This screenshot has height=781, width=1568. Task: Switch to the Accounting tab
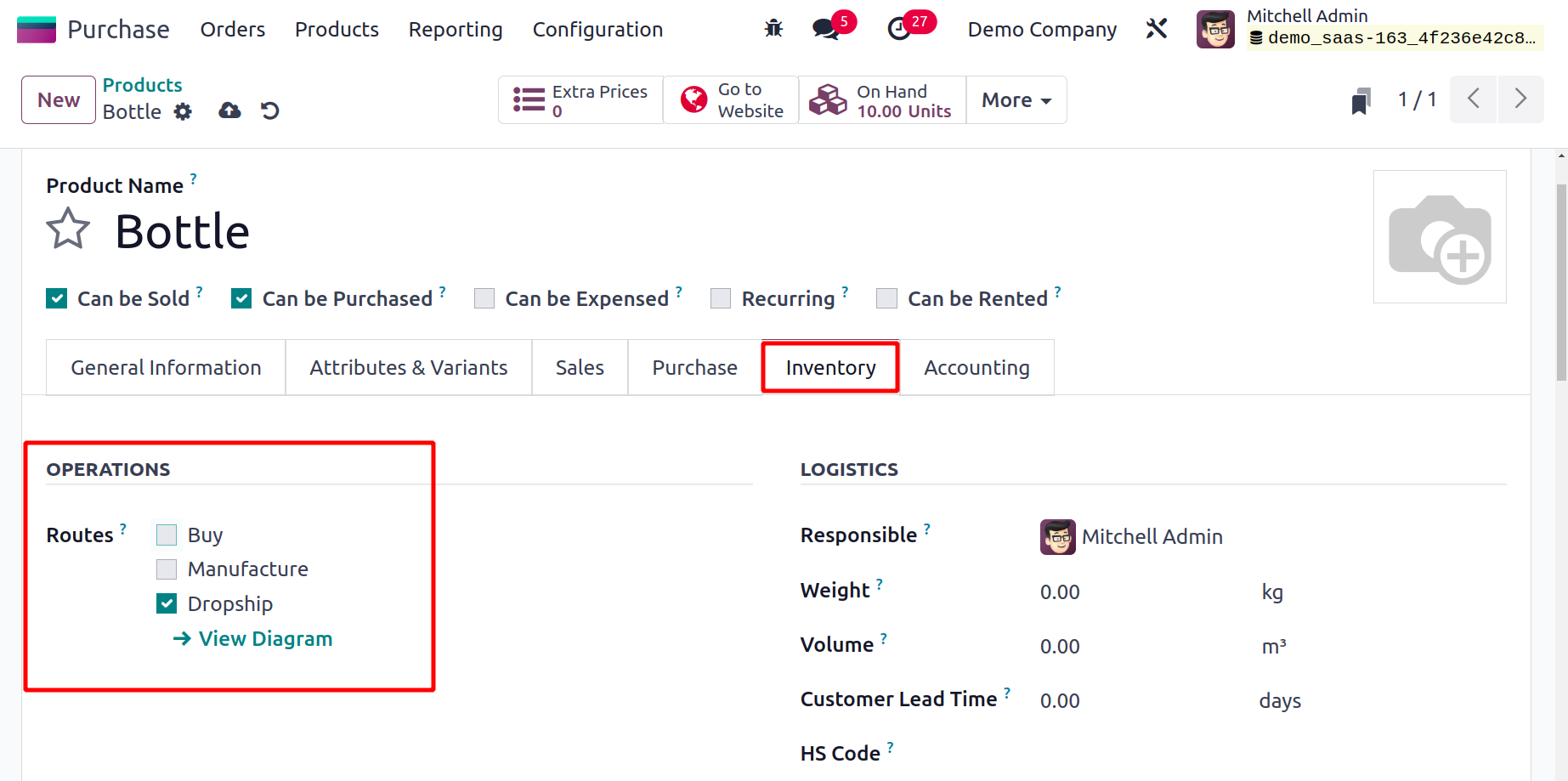pos(976,368)
